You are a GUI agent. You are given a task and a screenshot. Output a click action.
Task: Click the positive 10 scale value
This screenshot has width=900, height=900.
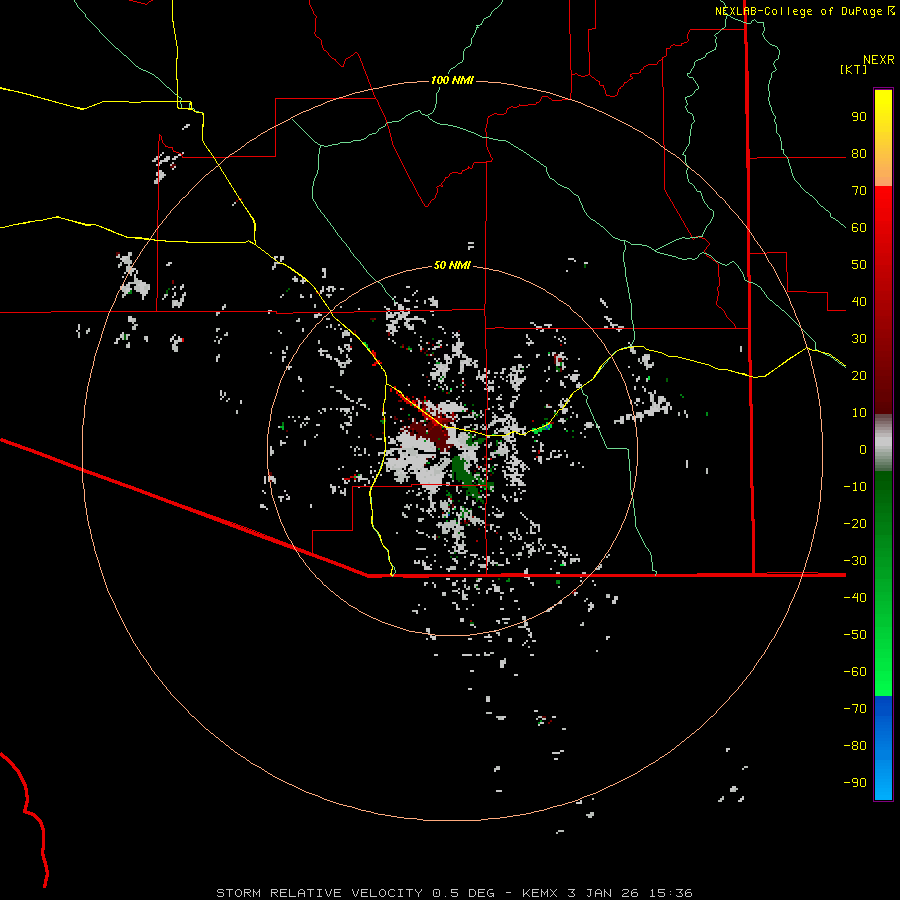[859, 413]
